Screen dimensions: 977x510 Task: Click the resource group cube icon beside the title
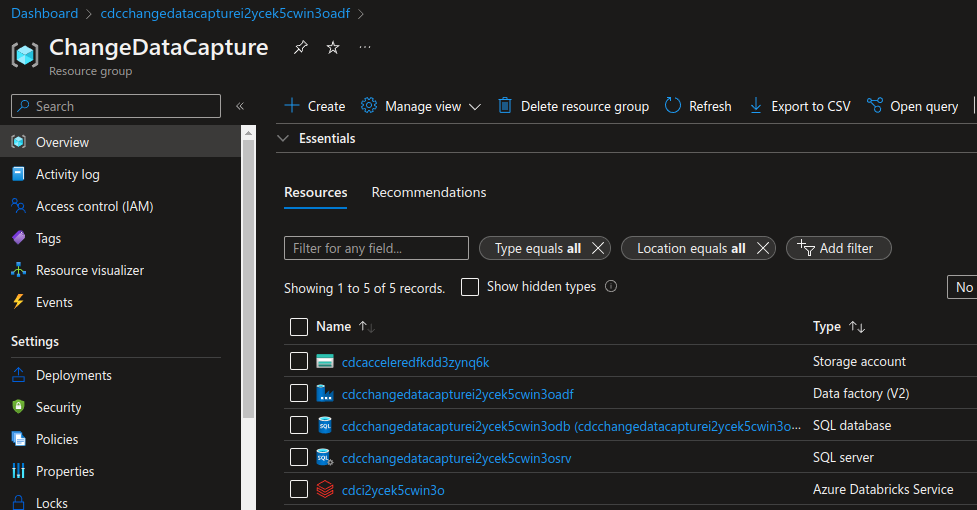pyautogui.click(x=25, y=55)
